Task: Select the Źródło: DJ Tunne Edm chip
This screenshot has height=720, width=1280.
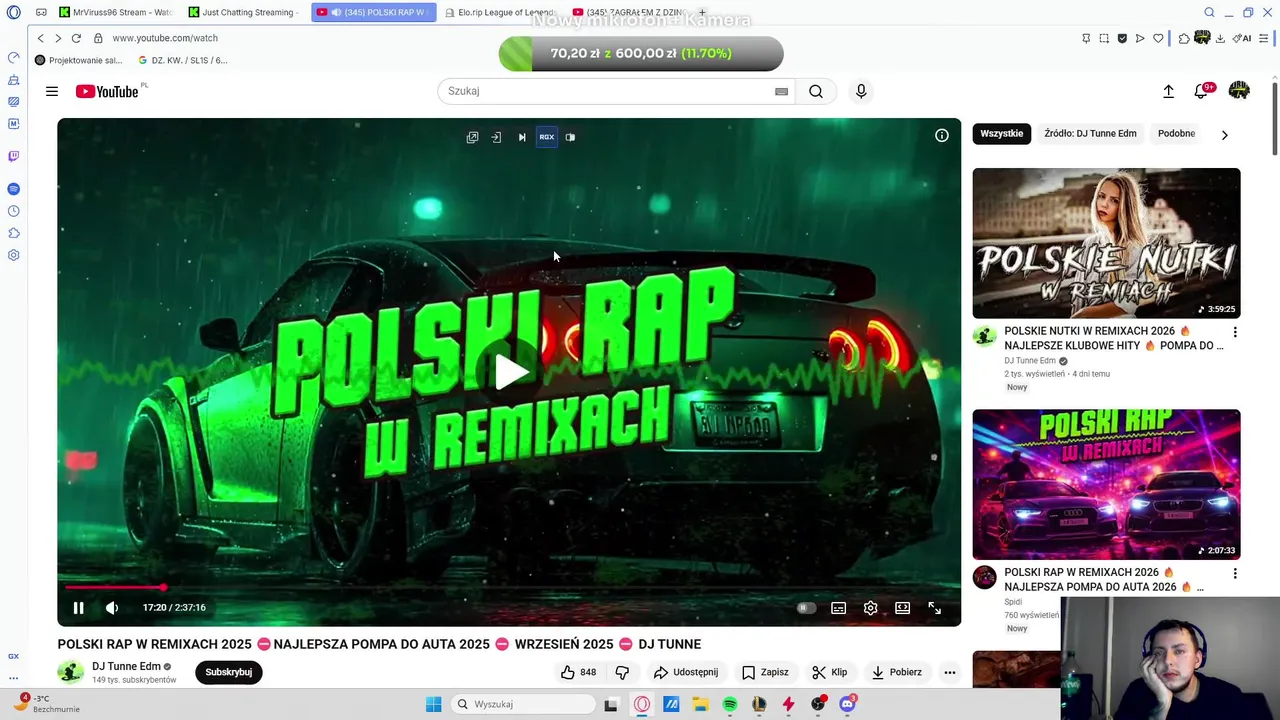Action: [1090, 134]
